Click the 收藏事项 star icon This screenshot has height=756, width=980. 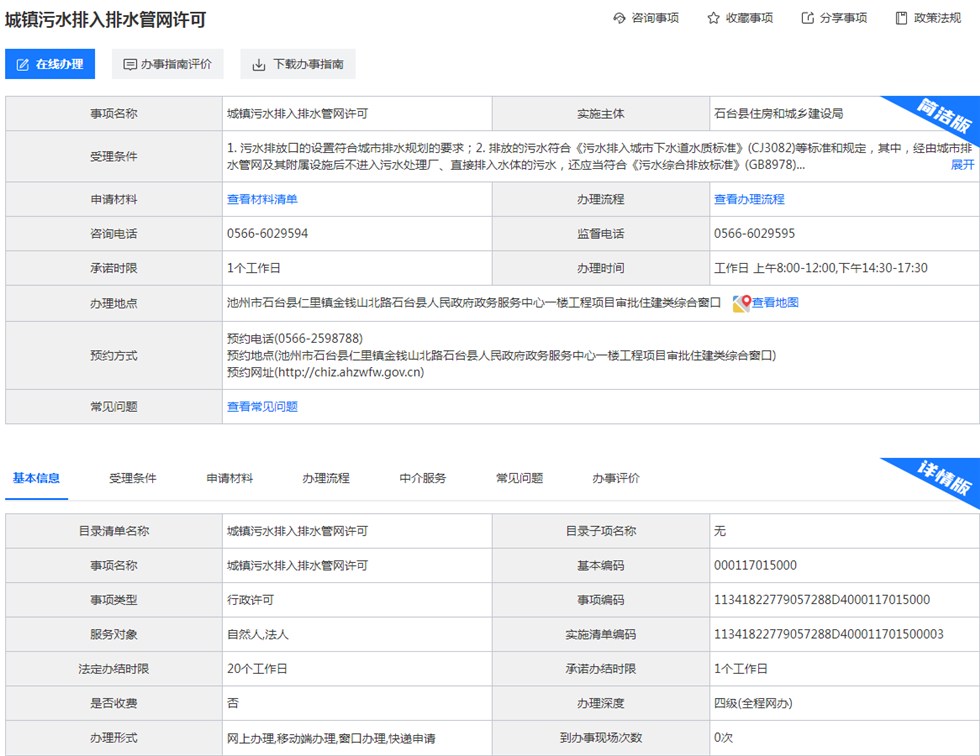tap(714, 18)
